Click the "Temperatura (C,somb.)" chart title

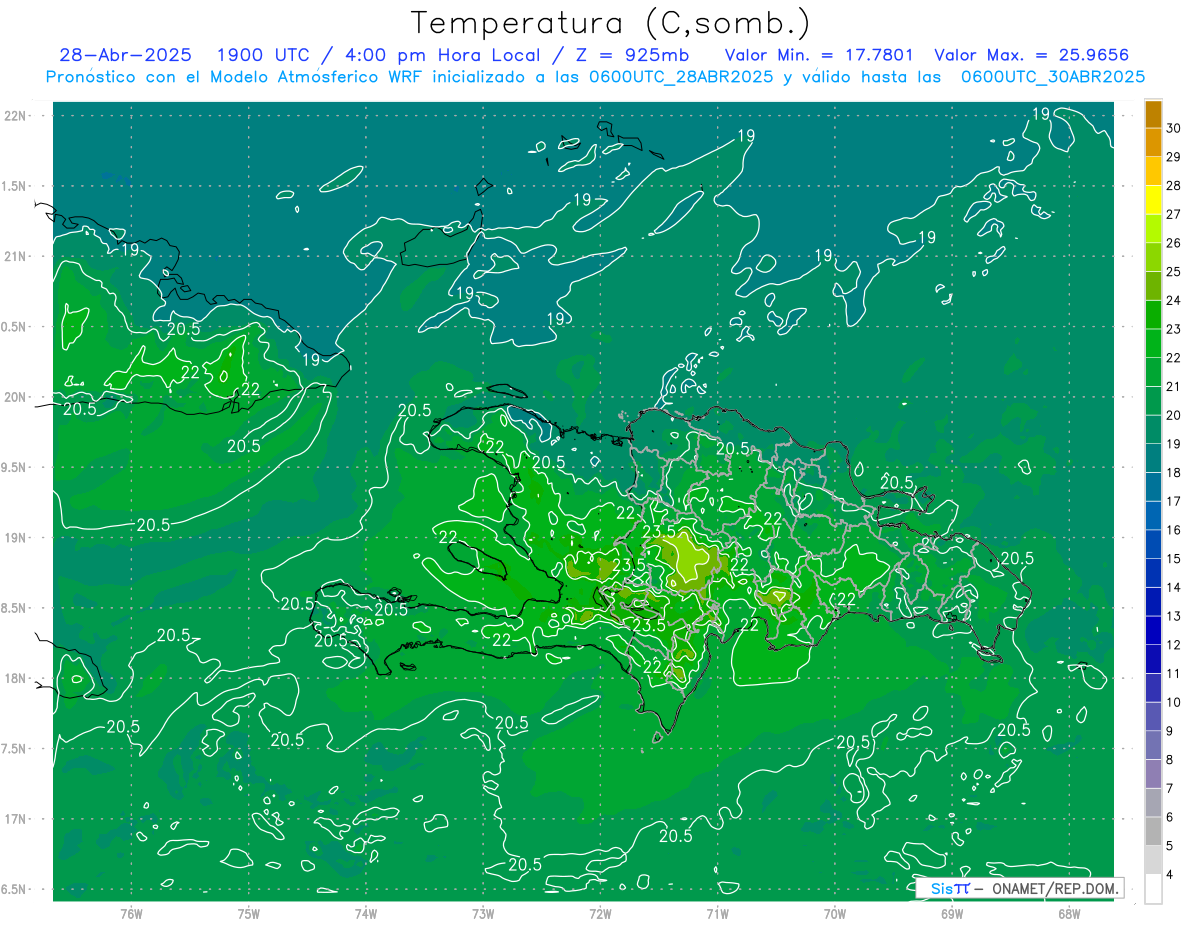click(x=610, y=22)
